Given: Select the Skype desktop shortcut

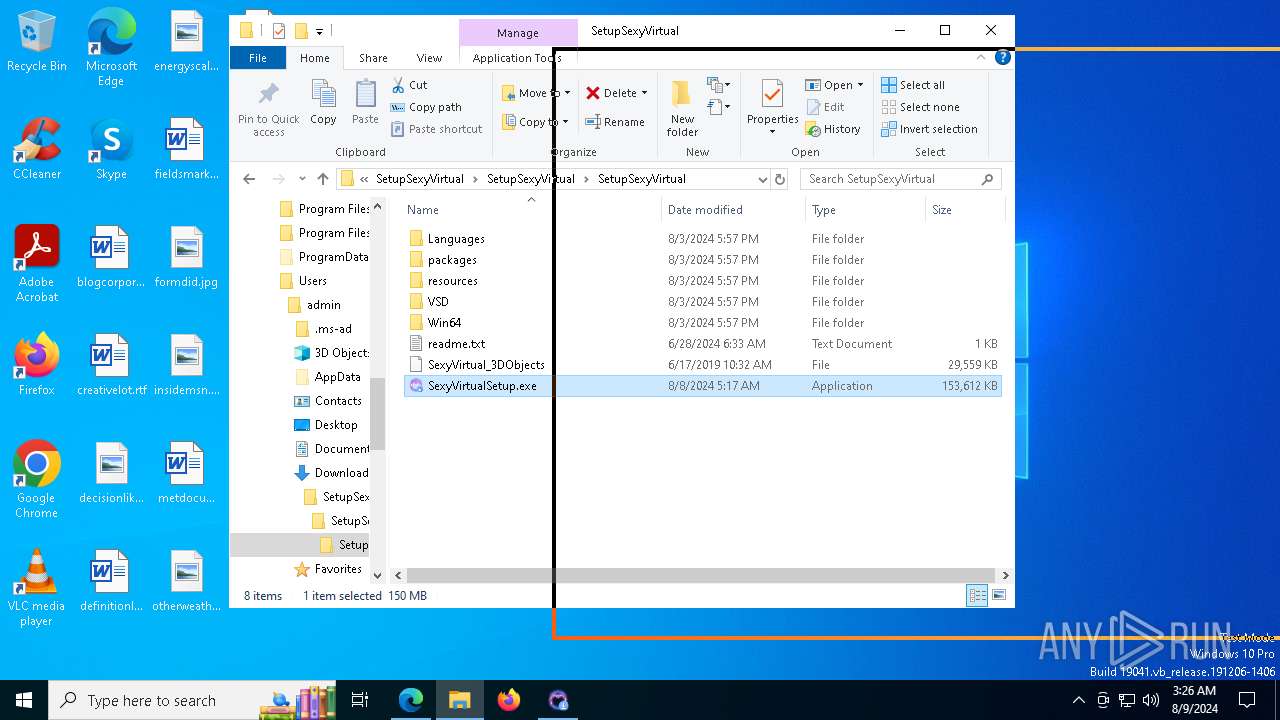Looking at the screenshot, I should [111, 150].
